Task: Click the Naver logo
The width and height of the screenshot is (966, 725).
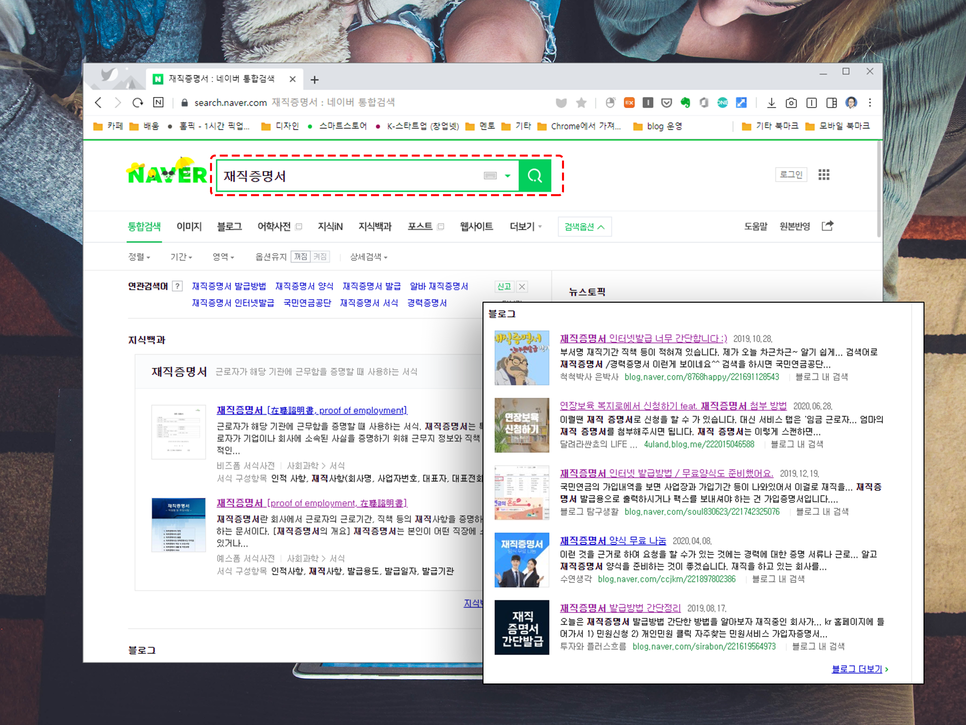Action: [168, 172]
